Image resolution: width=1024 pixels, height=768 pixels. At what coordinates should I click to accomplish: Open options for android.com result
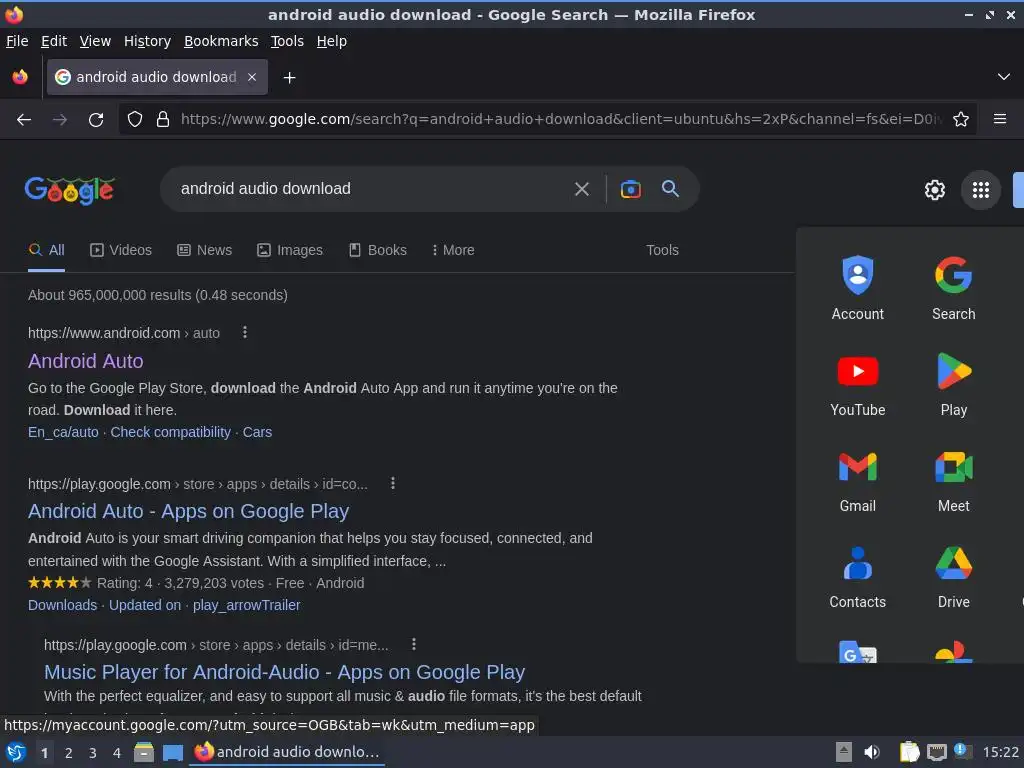[245, 332]
